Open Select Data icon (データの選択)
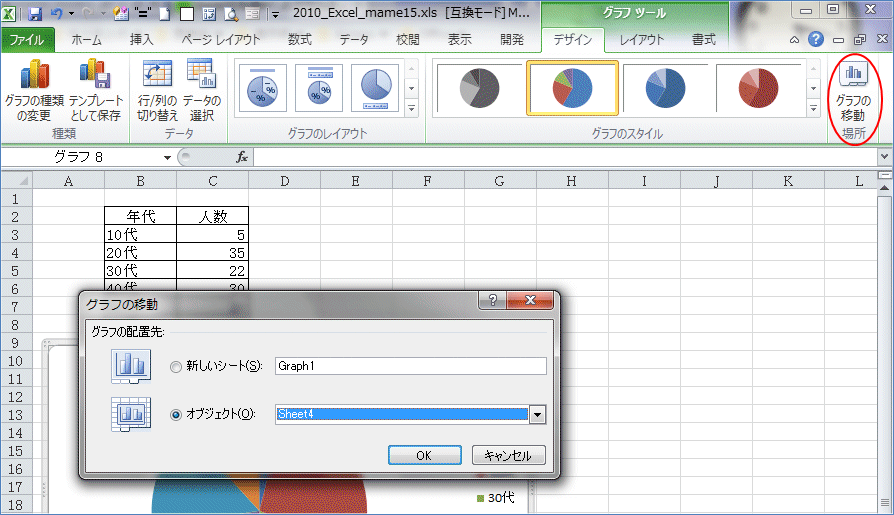 (203, 90)
